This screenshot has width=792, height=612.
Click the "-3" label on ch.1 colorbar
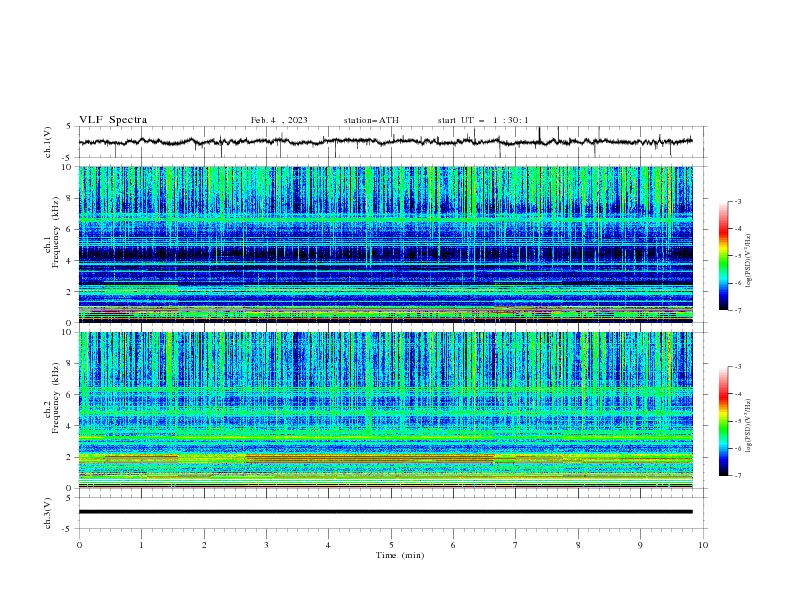tap(738, 201)
